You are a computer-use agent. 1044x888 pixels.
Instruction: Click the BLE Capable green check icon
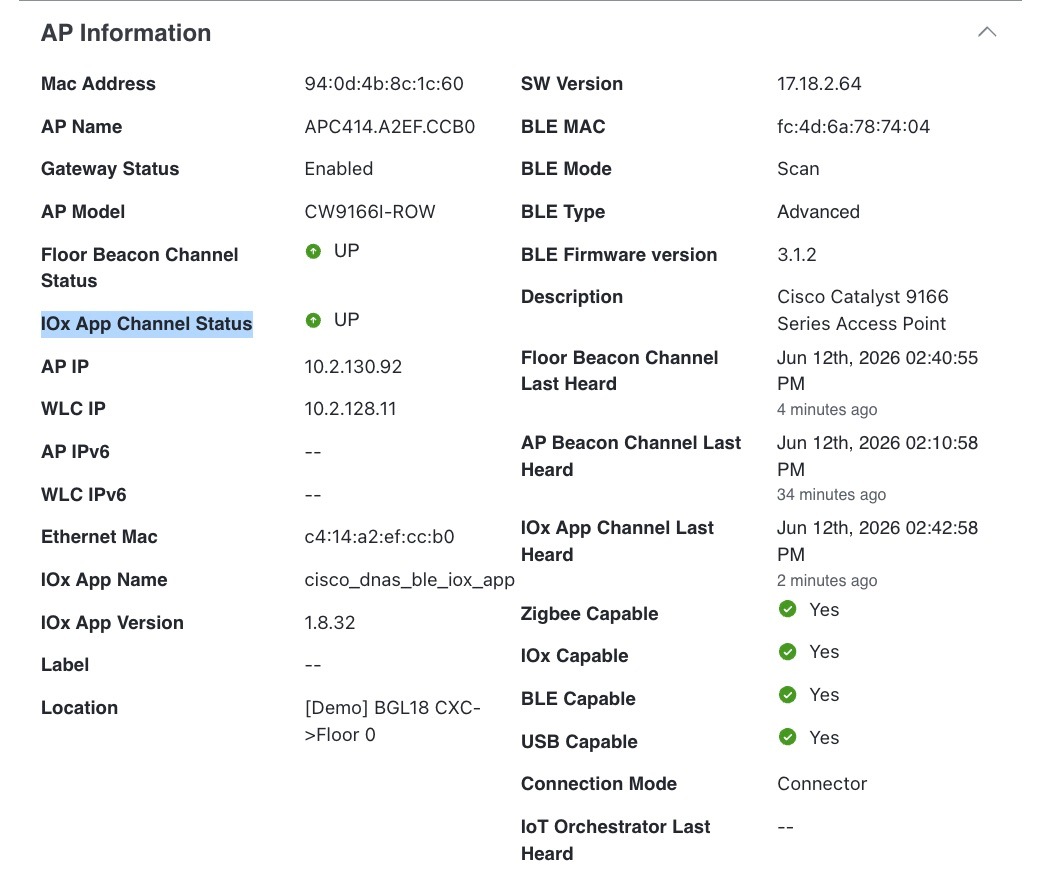click(x=787, y=694)
